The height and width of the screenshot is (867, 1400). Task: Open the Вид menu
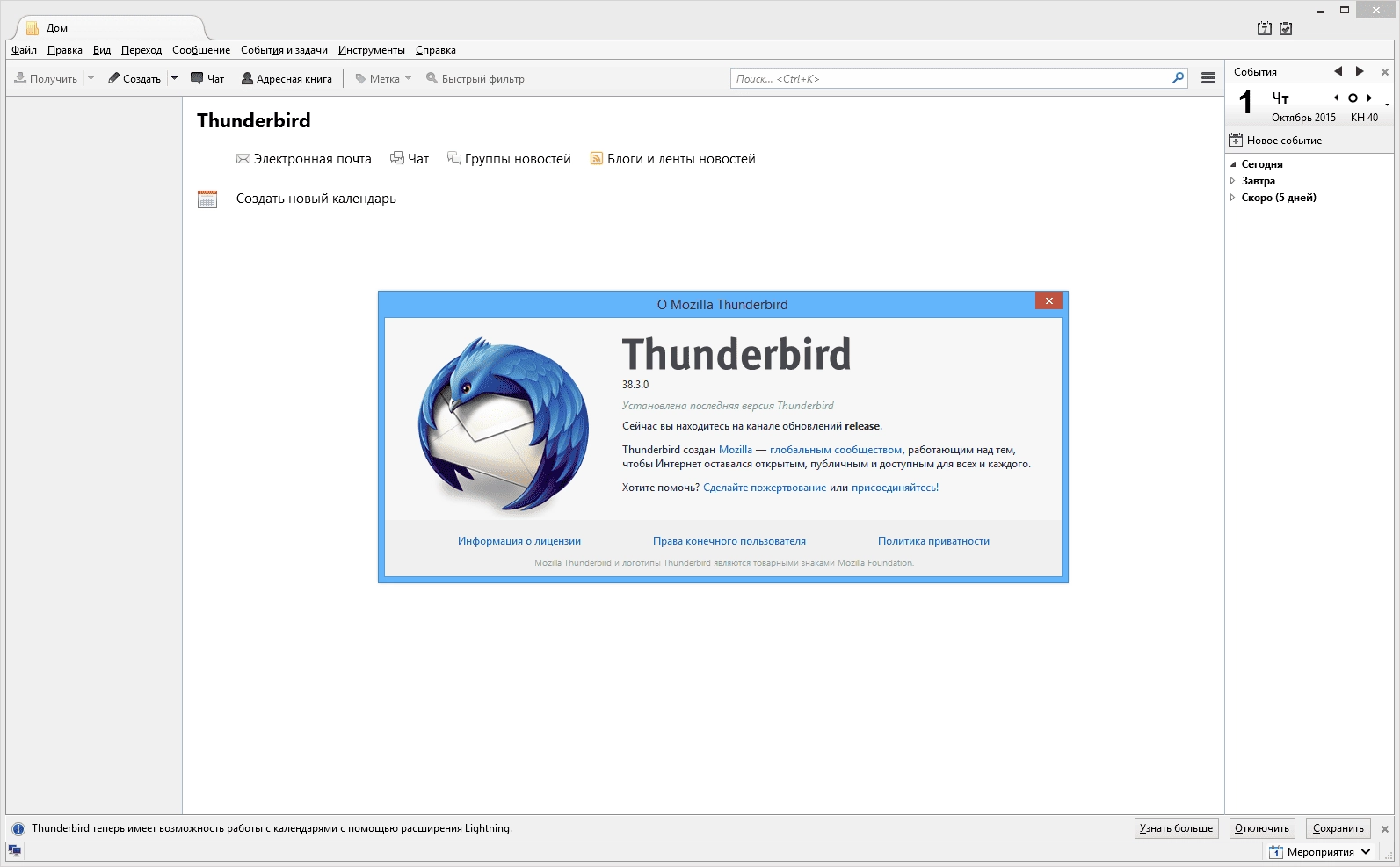coord(102,50)
